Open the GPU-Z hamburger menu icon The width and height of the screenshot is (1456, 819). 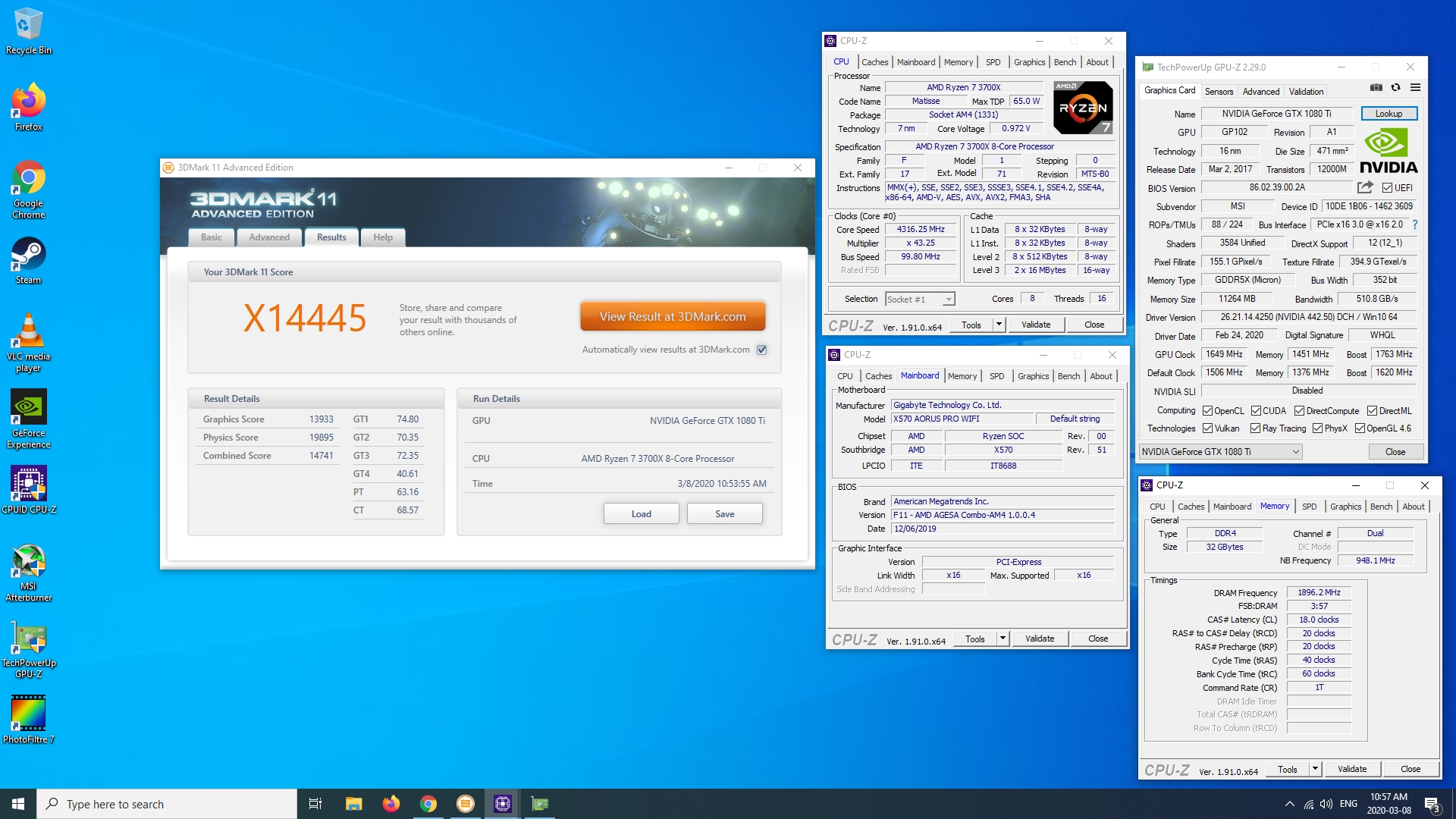1415,88
